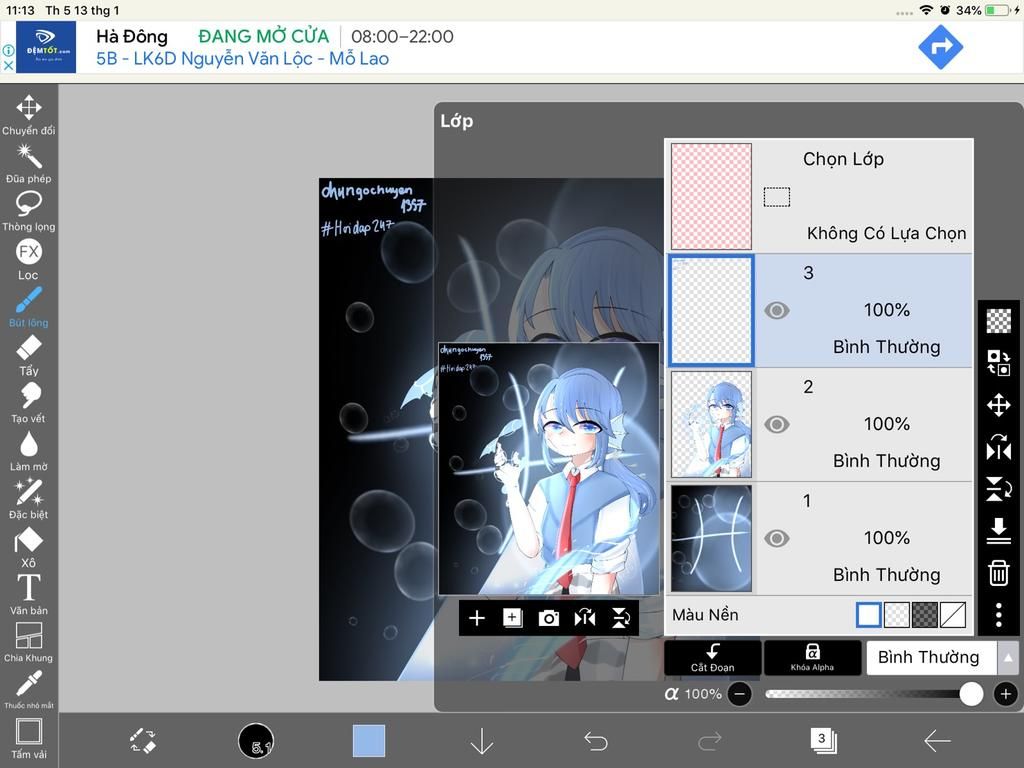Select the Làm mờ blur tool
This screenshot has height=768, width=1024.
click(x=29, y=451)
